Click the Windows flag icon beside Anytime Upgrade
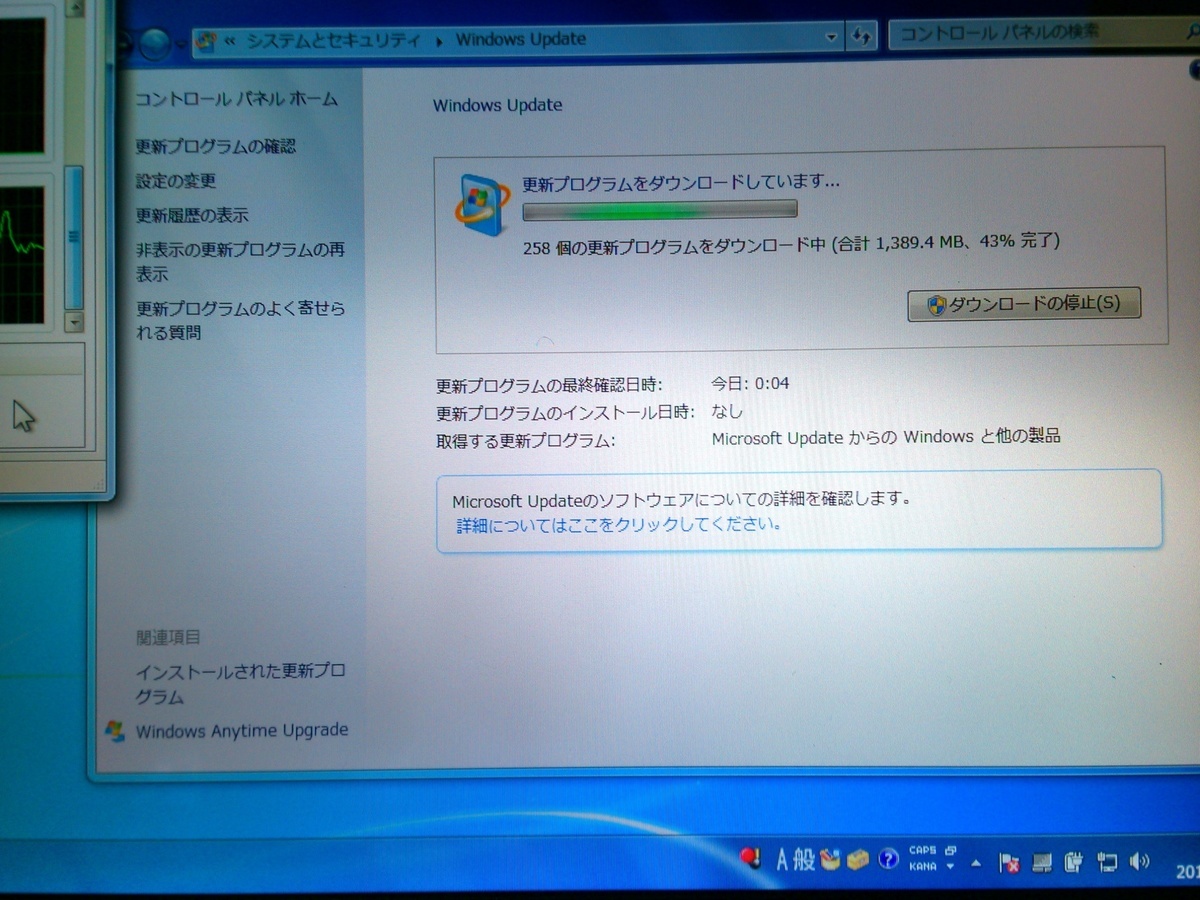 tap(116, 730)
